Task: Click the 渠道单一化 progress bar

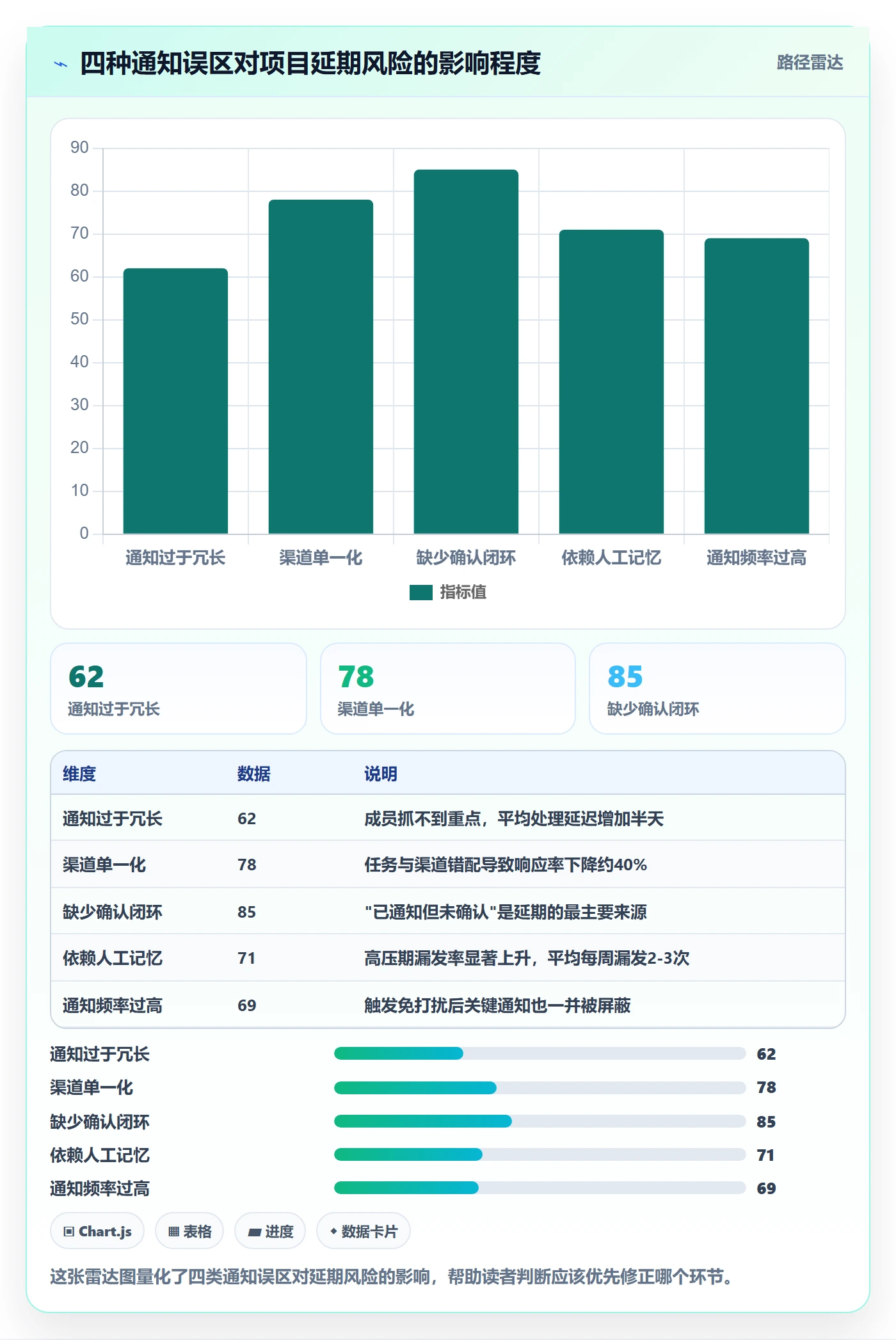Action: (540, 1088)
